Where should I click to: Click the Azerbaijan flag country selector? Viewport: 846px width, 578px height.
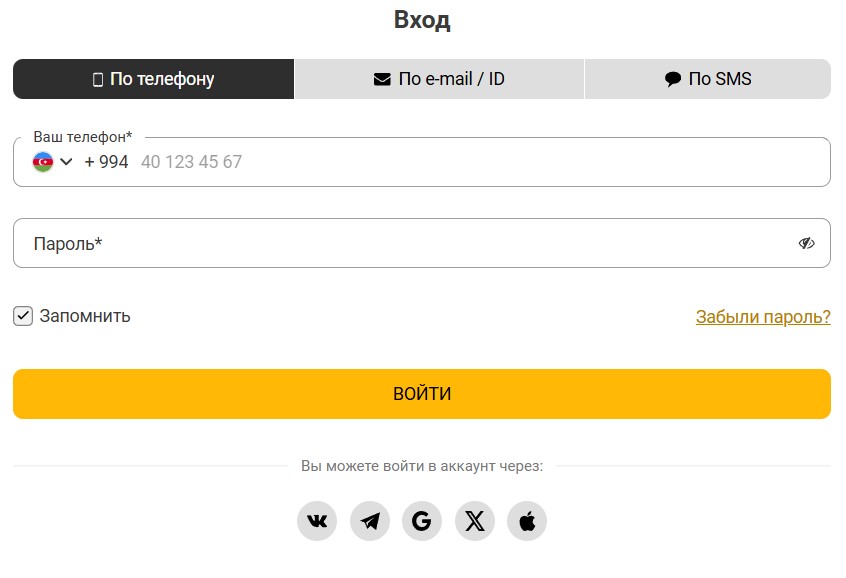tap(43, 162)
